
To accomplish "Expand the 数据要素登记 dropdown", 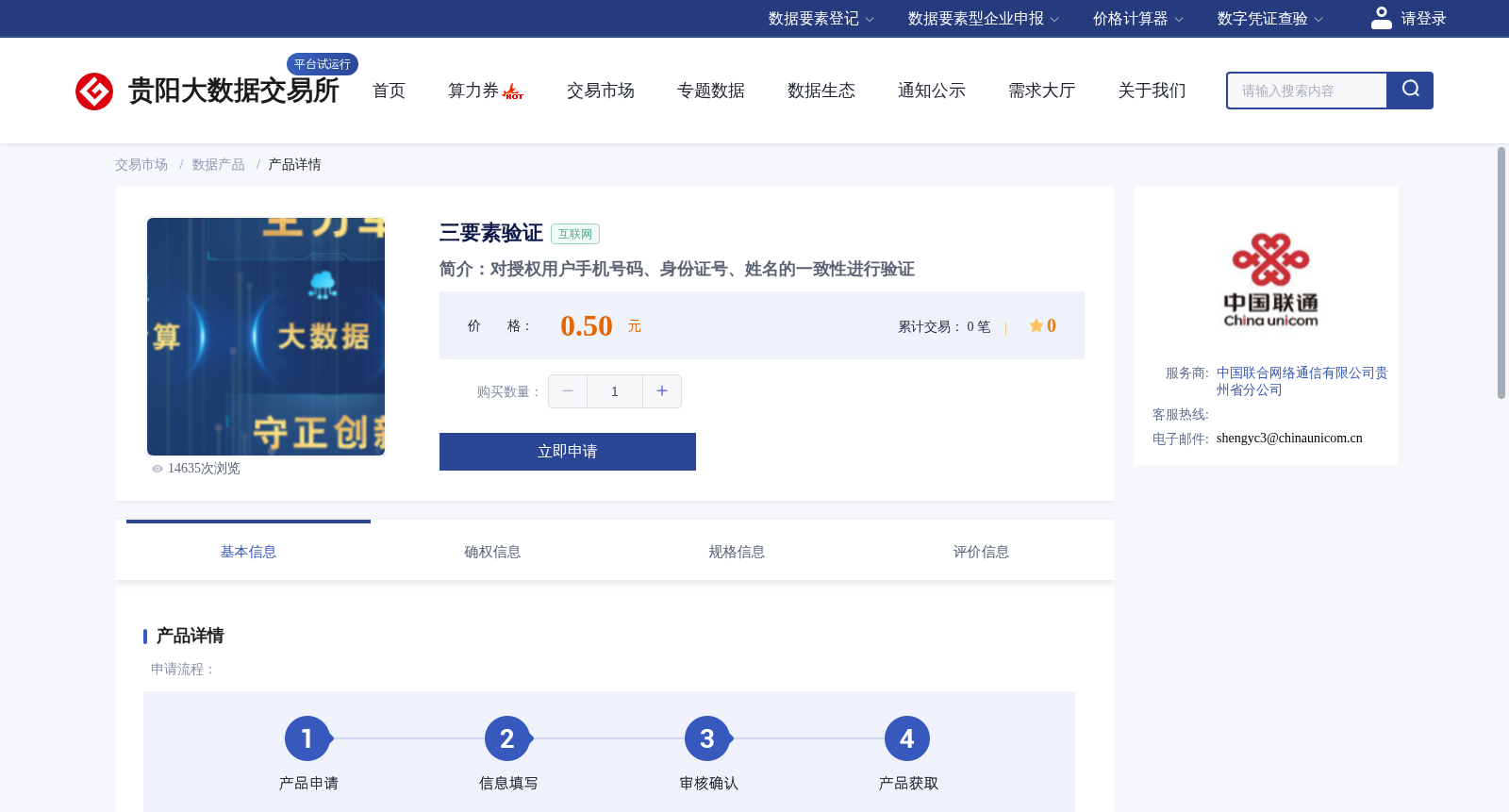I will point(821,19).
